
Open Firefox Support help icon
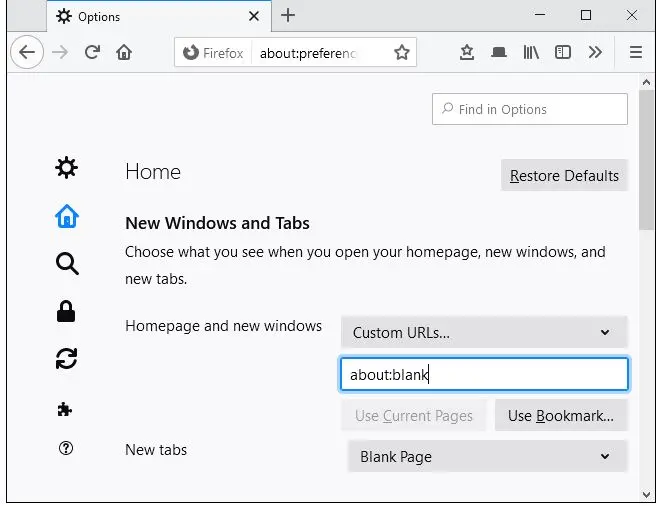point(66,449)
